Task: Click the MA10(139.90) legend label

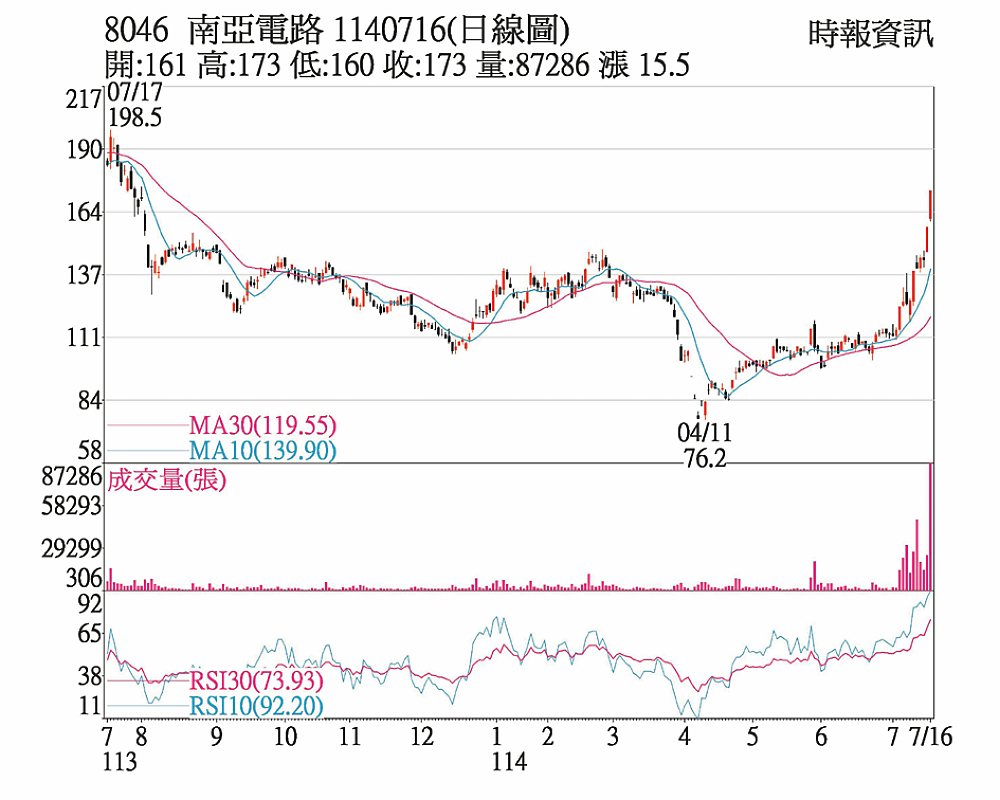Action: point(262,451)
